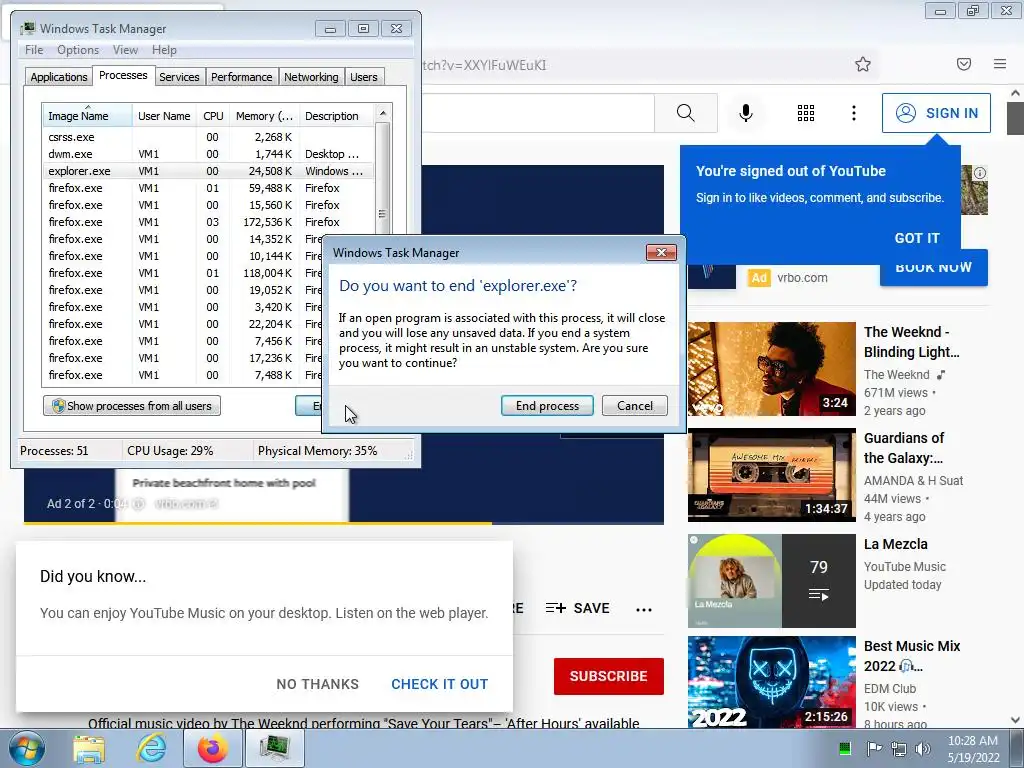Click the Task Manager title bar icon
1024x768 pixels.
coord(27,28)
